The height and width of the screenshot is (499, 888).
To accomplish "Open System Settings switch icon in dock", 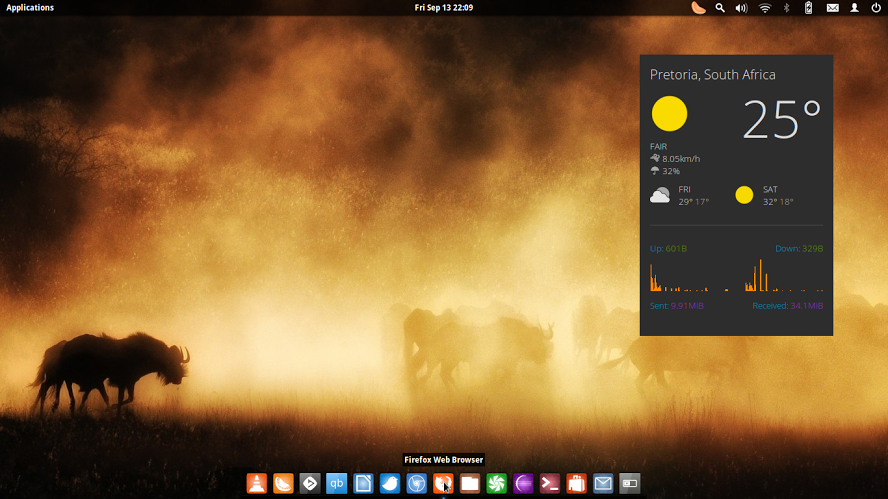I will tap(629, 483).
